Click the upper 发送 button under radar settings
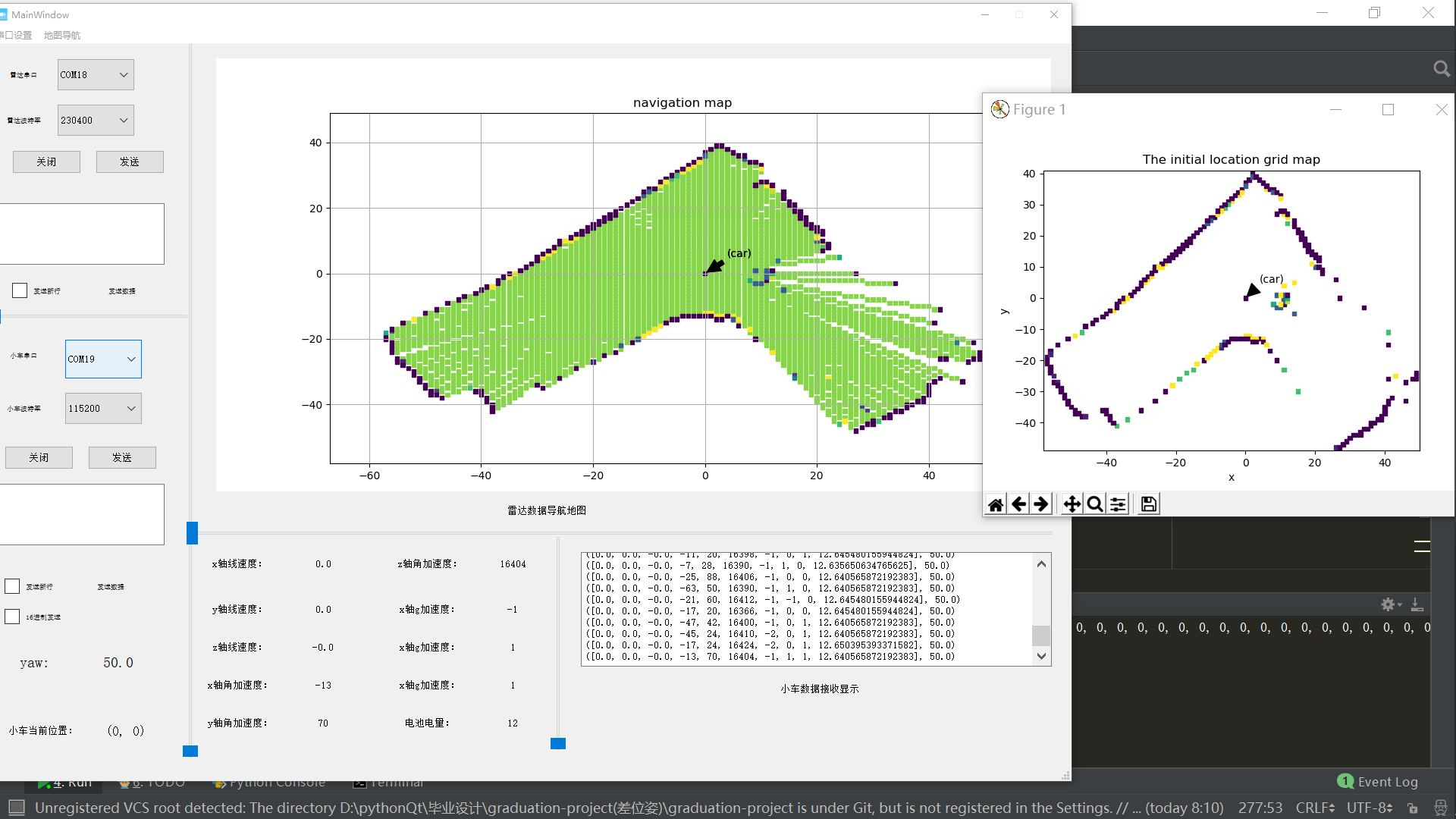The height and width of the screenshot is (819, 1456). (x=130, y=162)
